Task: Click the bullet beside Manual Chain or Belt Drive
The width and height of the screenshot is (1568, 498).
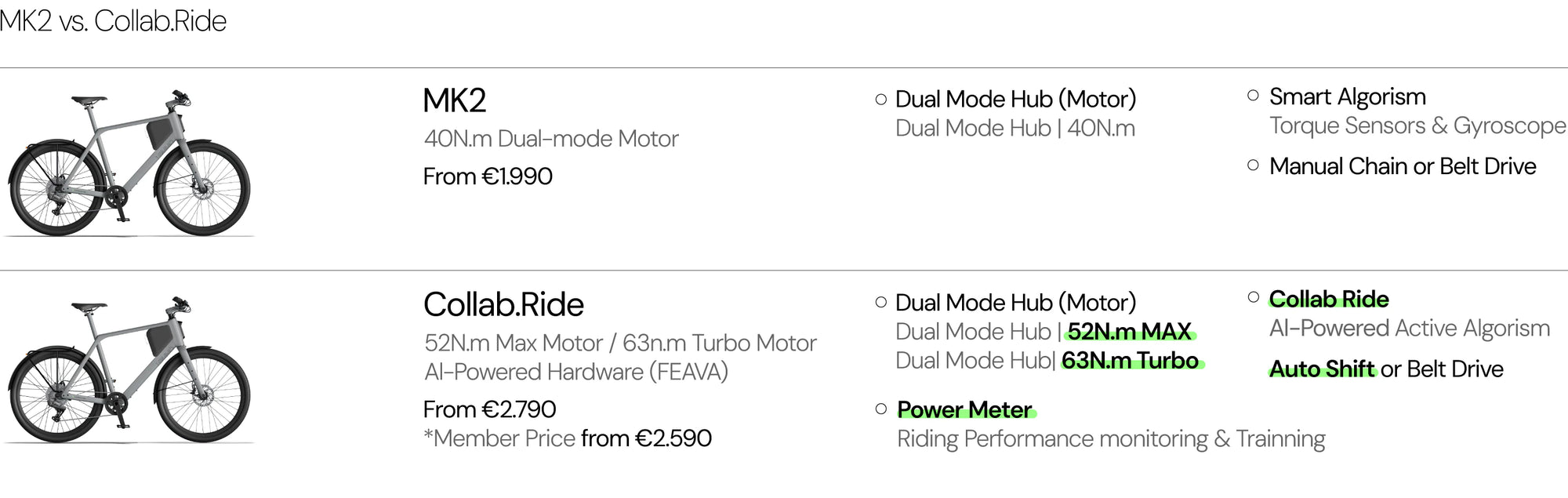Action: tap(1253, 165)
